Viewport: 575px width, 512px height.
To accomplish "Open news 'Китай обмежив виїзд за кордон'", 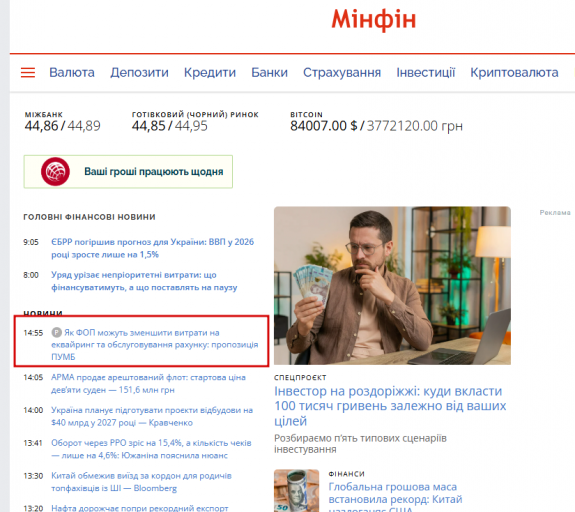I will (x=141, y=482).
